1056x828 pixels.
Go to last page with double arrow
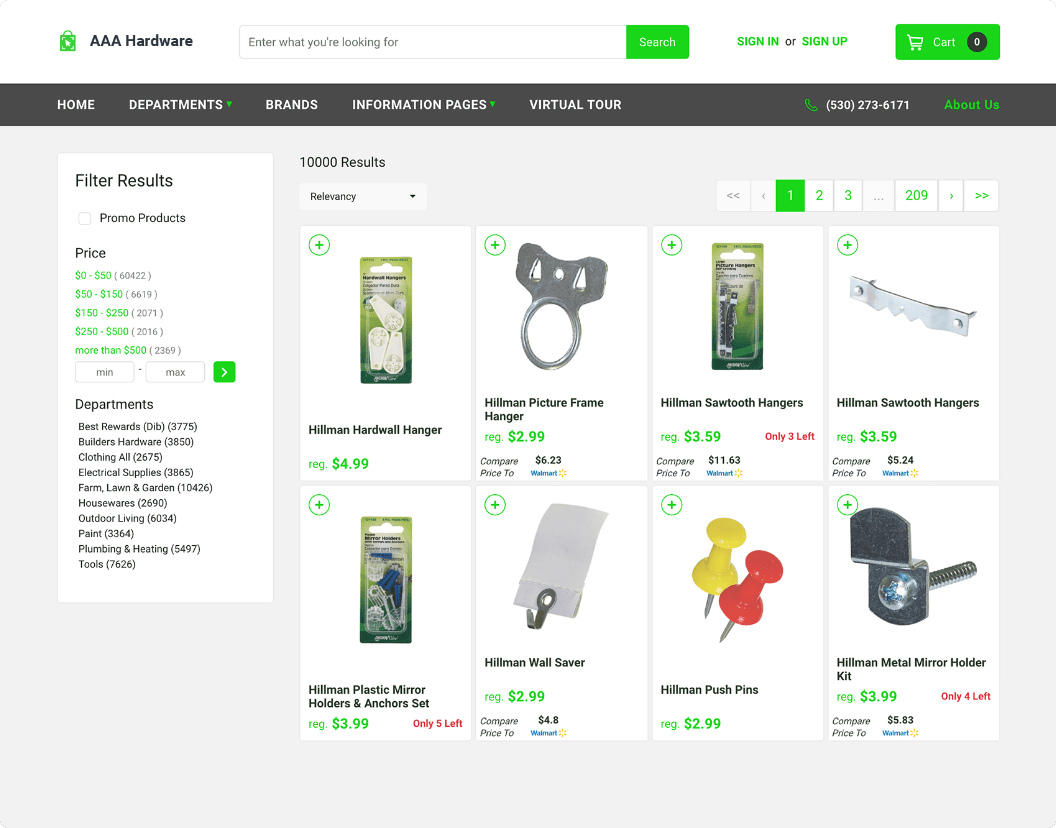(981, 196)
